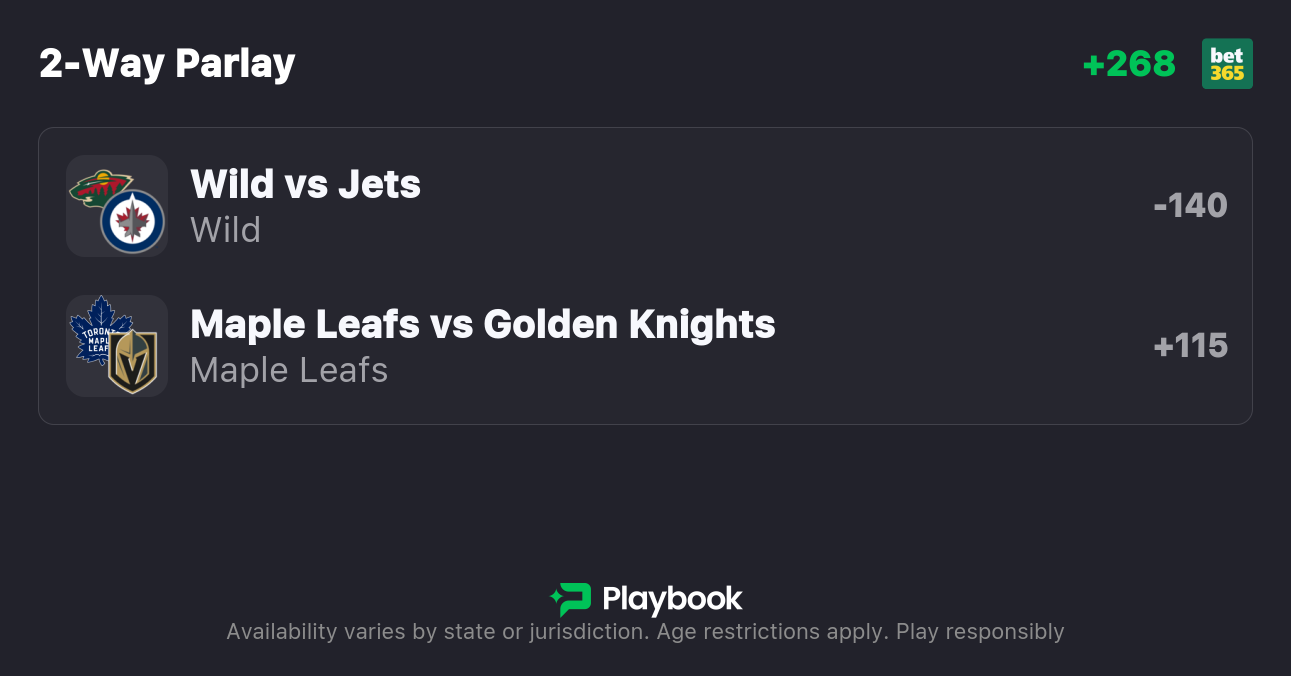1291x676 pixels.
Task: Click the Playbook wordmark text
Action: click(x=672, y=599)
